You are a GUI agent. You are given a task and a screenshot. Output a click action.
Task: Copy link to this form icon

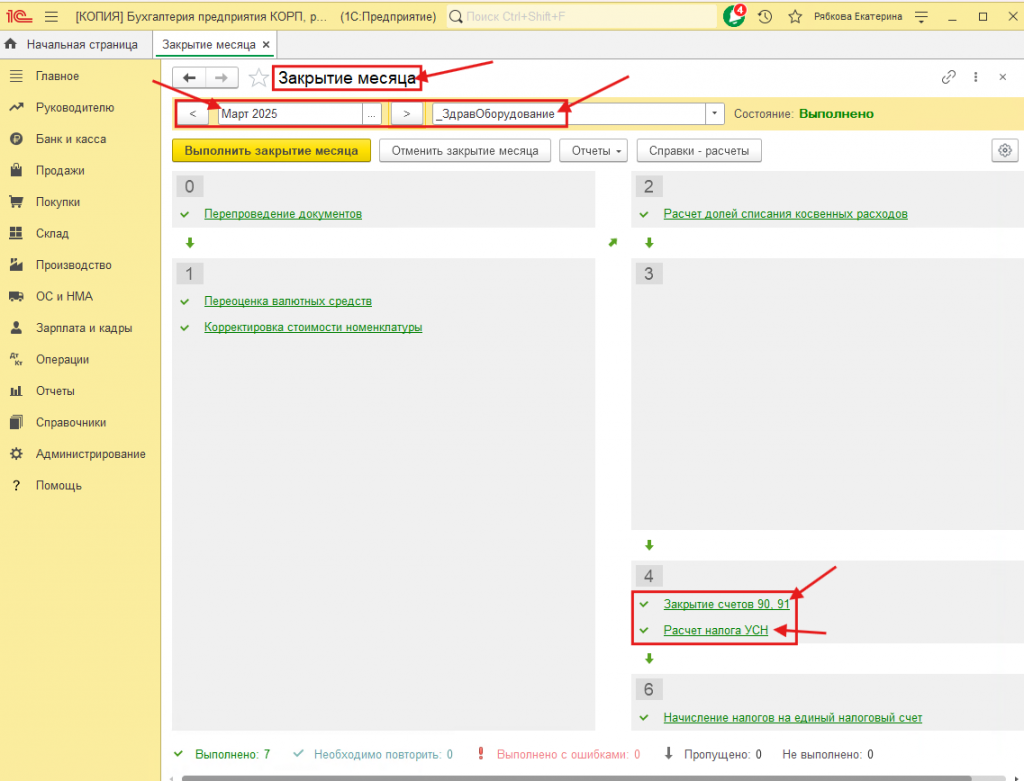pos(948,77)
